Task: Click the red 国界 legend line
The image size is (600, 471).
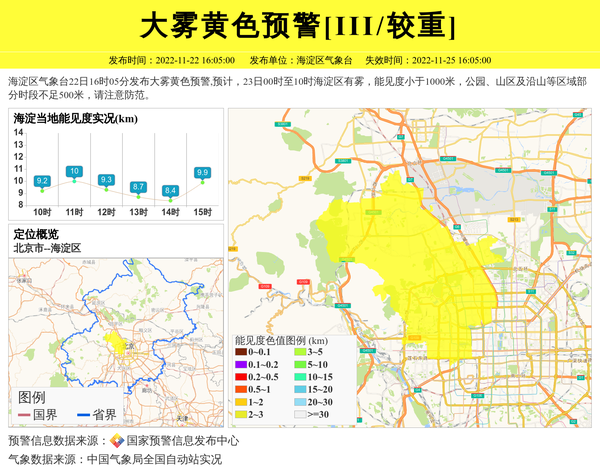Action: (x=24, y=415)
